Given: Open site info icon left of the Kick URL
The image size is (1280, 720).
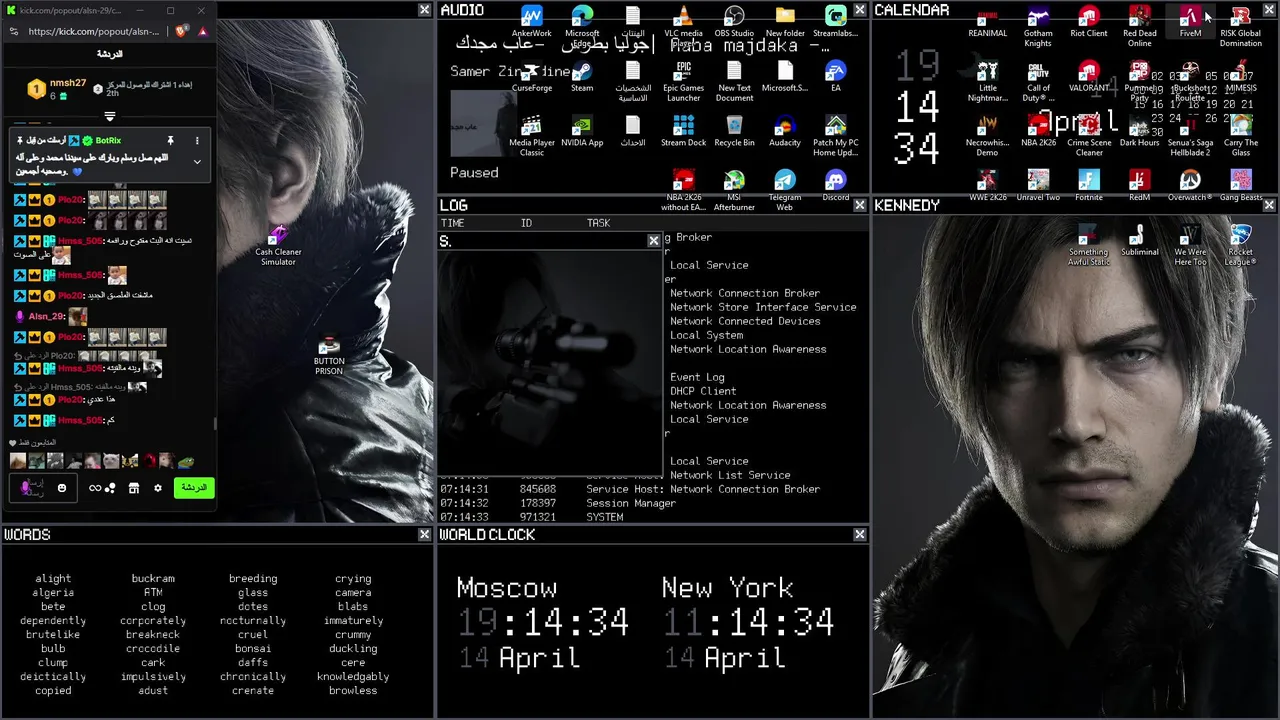Looking at the screenshot, I should [15, 31].
